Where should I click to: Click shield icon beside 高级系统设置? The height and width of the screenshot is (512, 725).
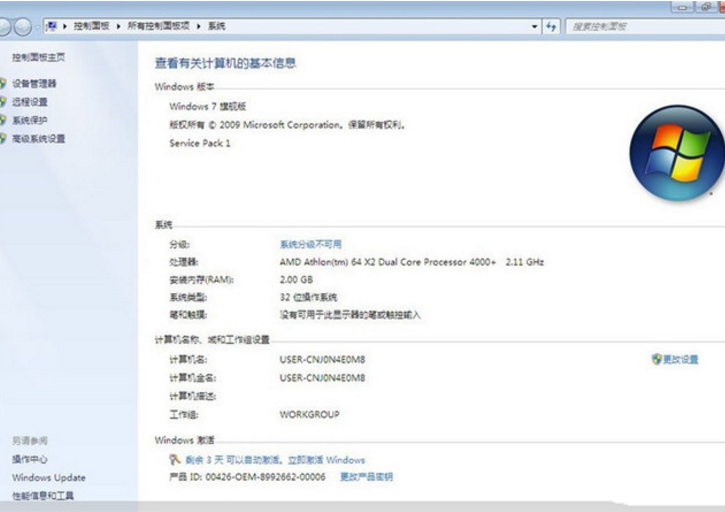point(3,138)
